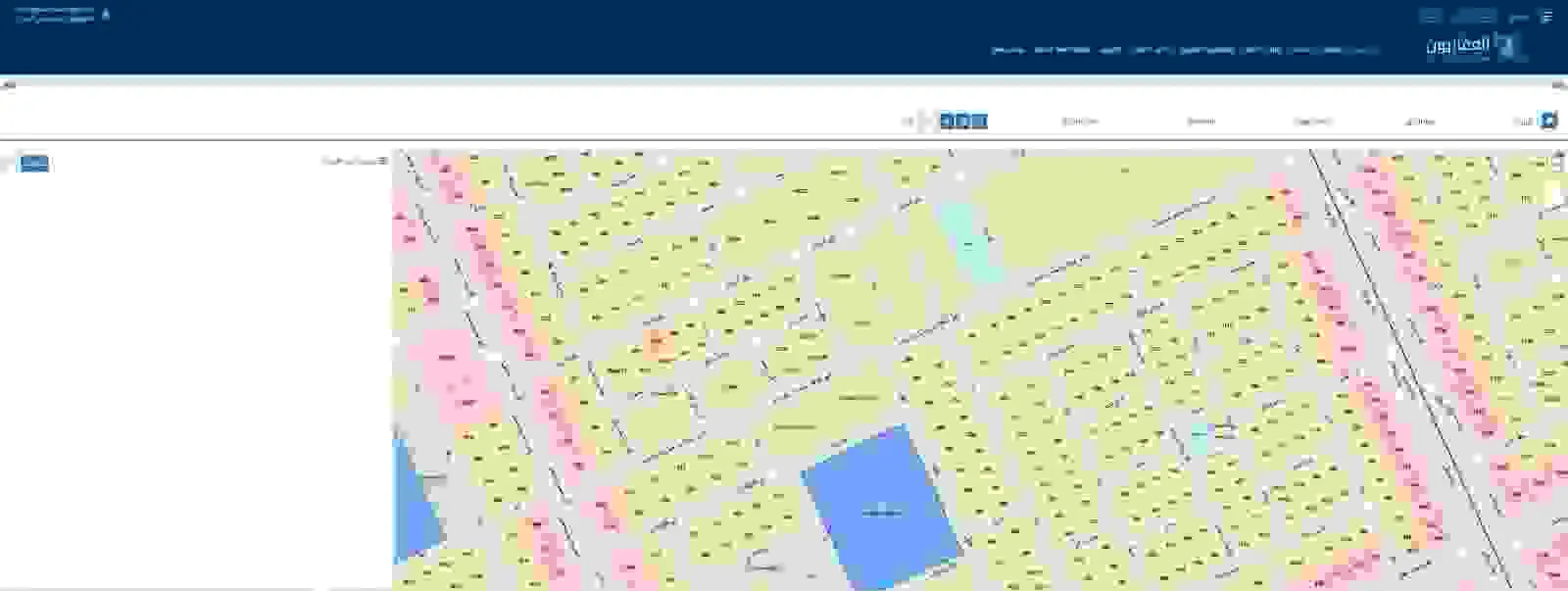Click the blue search icon in filter bar
The height and width of the screenshot is (591, 1568).
(x=1548, y=121)
